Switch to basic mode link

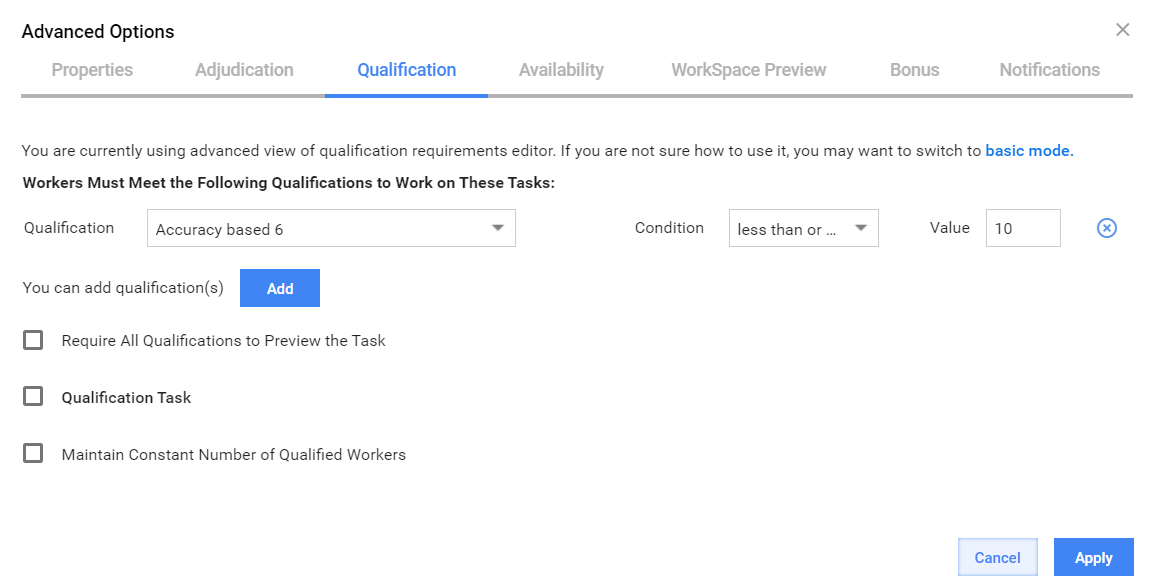1029,151
